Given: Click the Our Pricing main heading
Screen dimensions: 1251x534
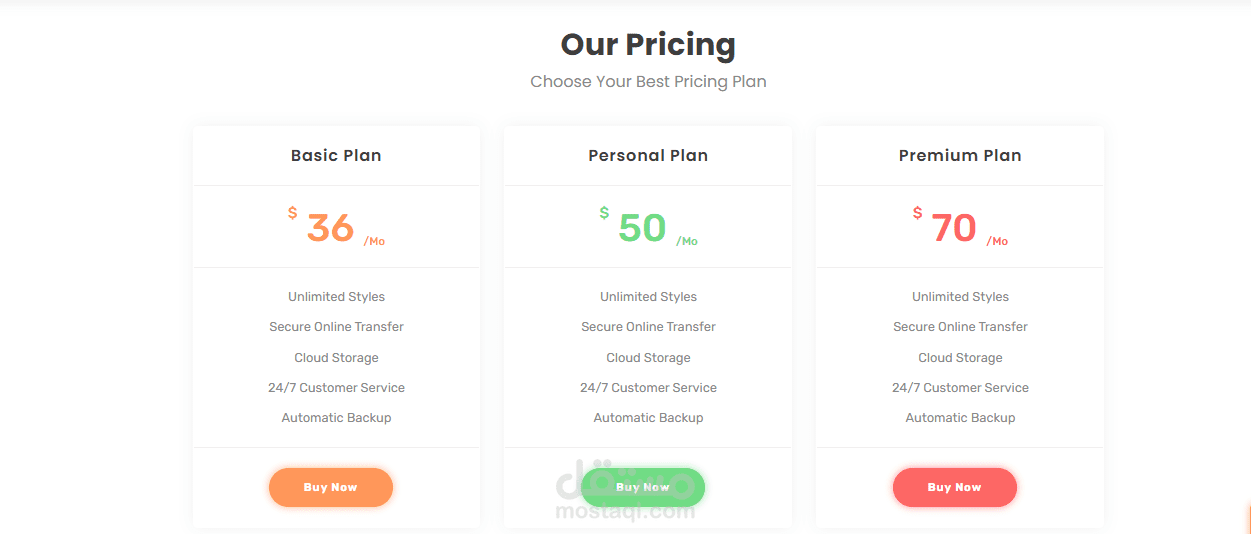Looking at the screenshot, I should tap(648, 44).
